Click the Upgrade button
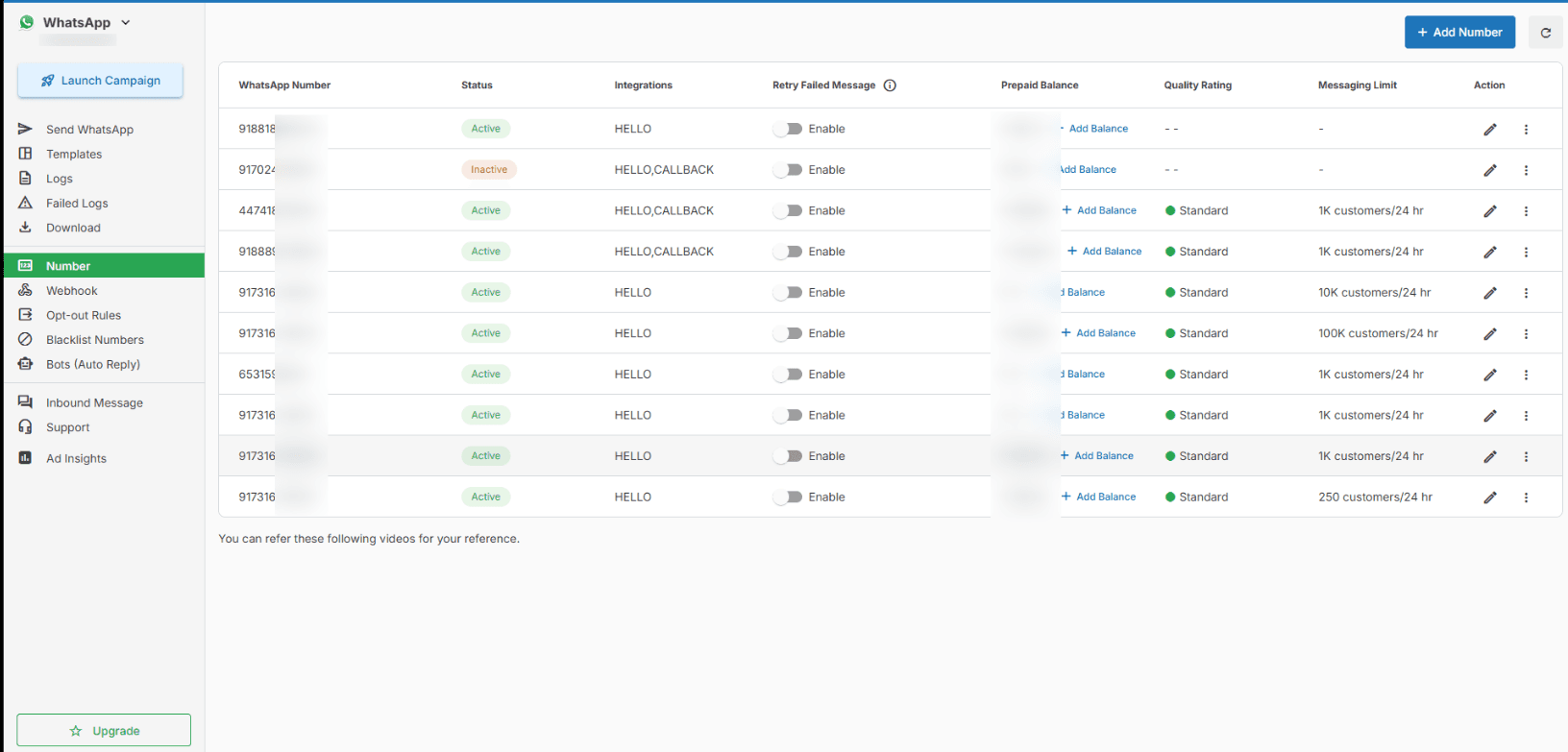The height and width of the screenshot is (752, 1568). click(104, 730)
